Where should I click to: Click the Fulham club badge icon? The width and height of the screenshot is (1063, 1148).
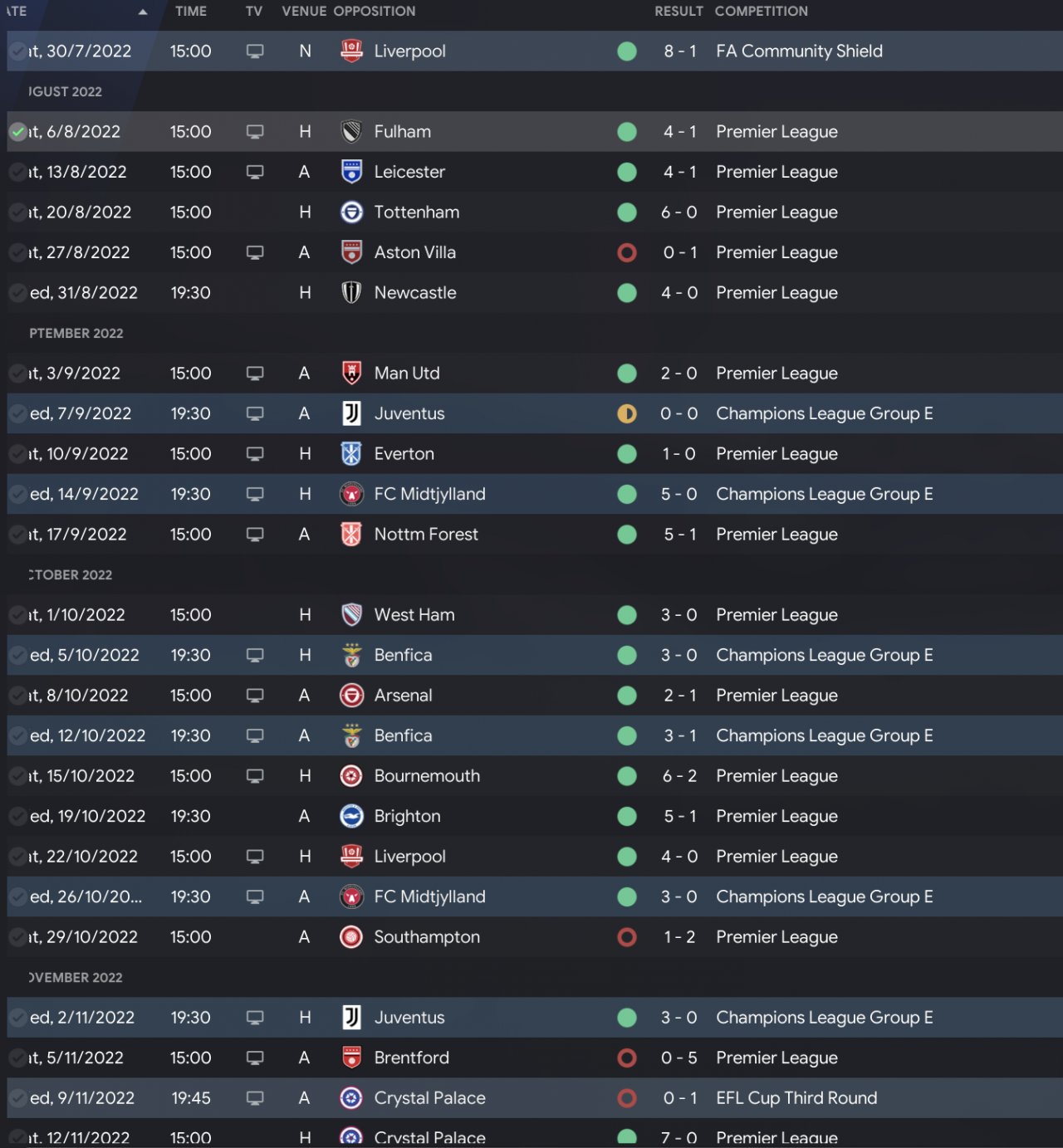[x=351, y=132]
